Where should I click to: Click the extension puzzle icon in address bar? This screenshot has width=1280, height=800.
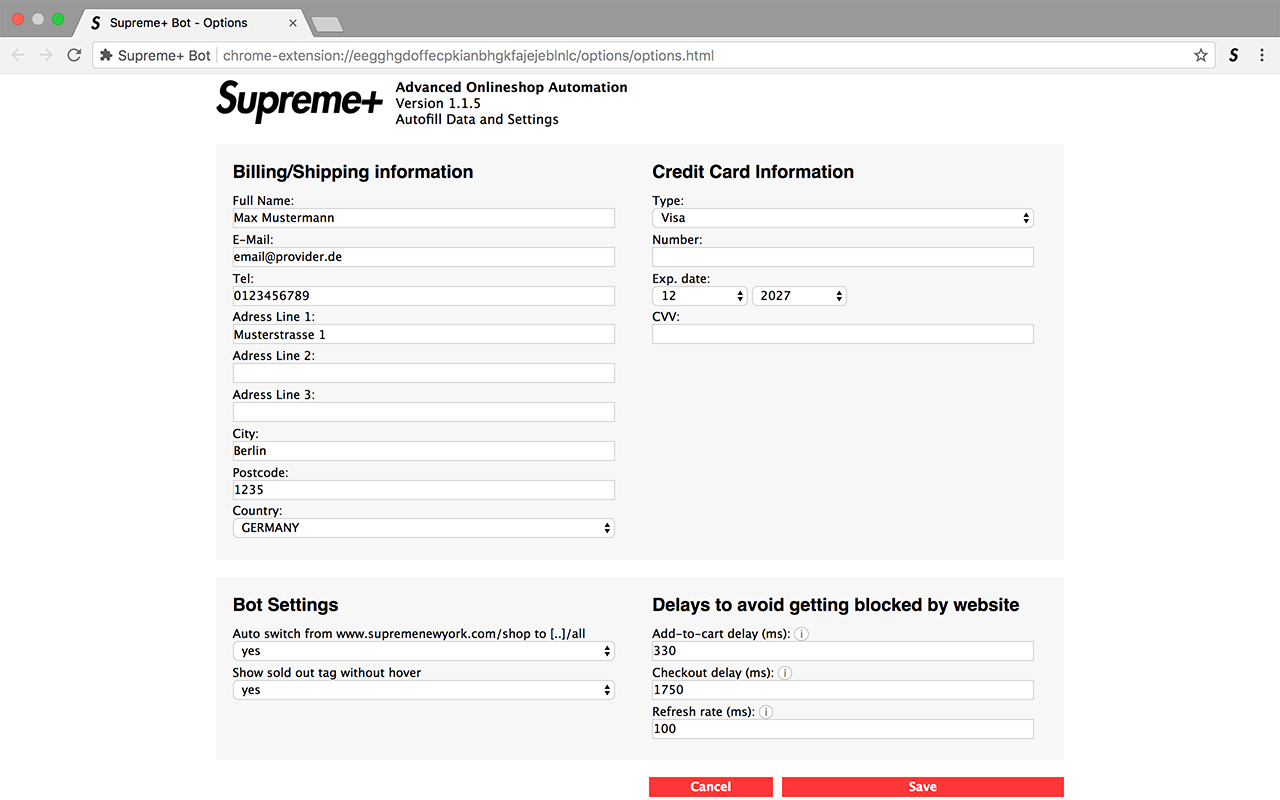click(106, 56)
